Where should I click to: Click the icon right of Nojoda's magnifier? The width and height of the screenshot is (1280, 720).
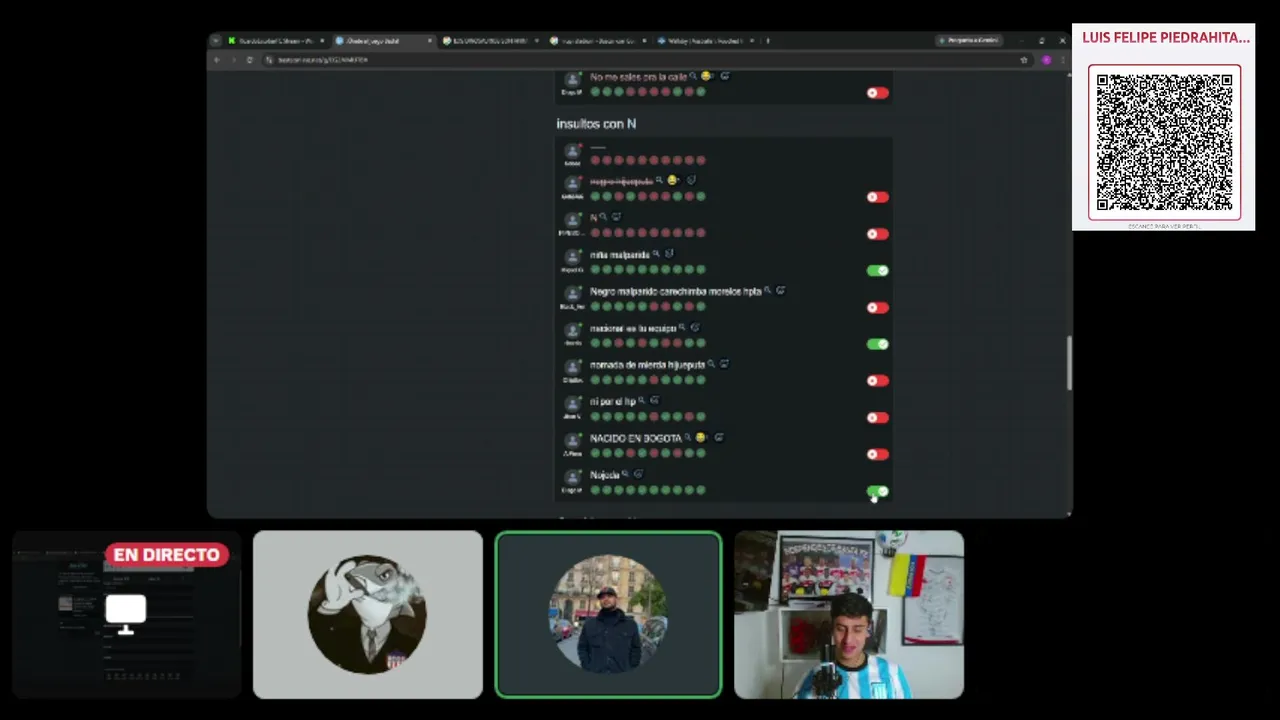click(x=638, y=474)
